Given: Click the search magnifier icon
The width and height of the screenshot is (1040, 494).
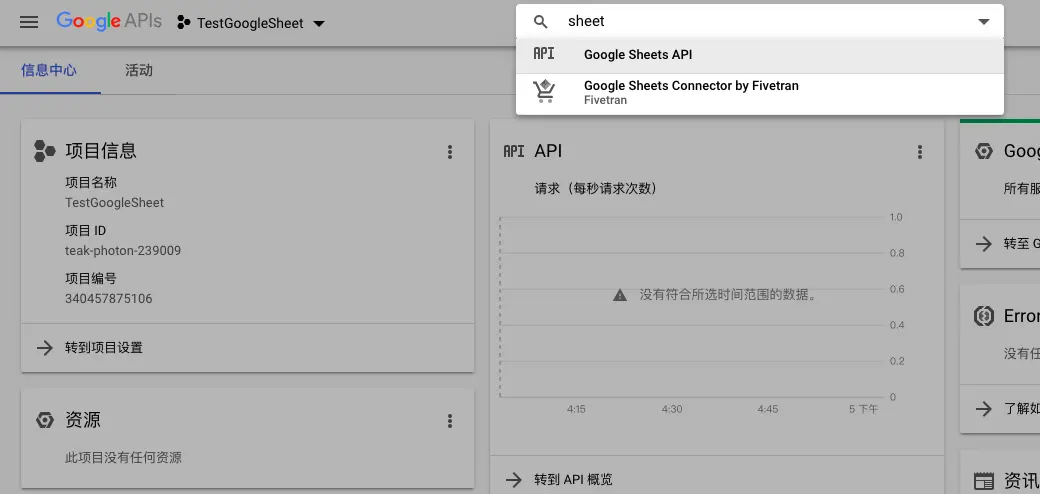Looking at the screenshot, I should point(541,22).
